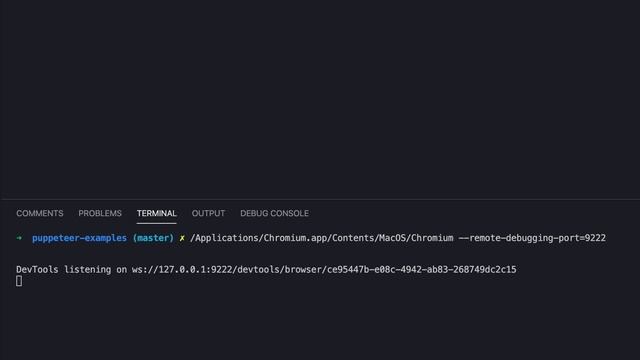Click the green prompt arrow in terminal
Viewport: 640px width, 360px height.
coord(19,238)
